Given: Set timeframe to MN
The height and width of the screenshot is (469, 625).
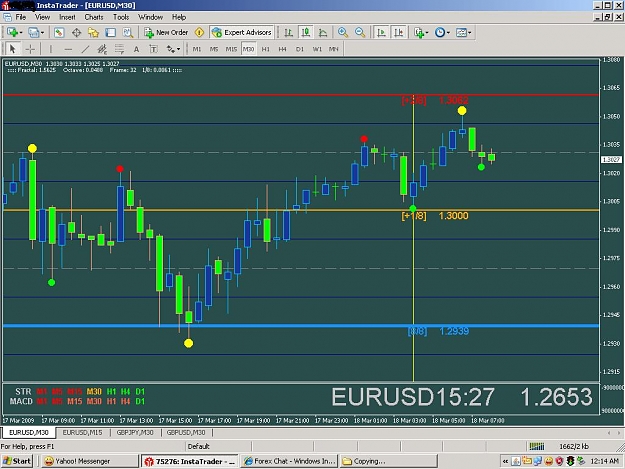Looking at the screenshot, I should tap(334, 49).
